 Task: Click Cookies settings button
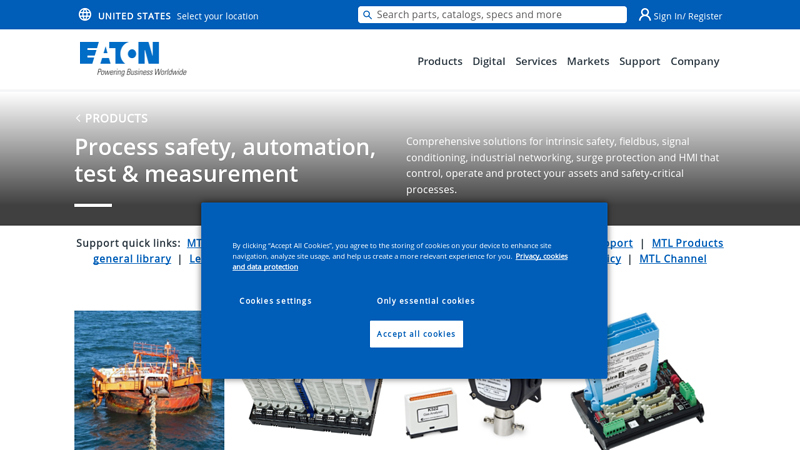click(275, 301)
